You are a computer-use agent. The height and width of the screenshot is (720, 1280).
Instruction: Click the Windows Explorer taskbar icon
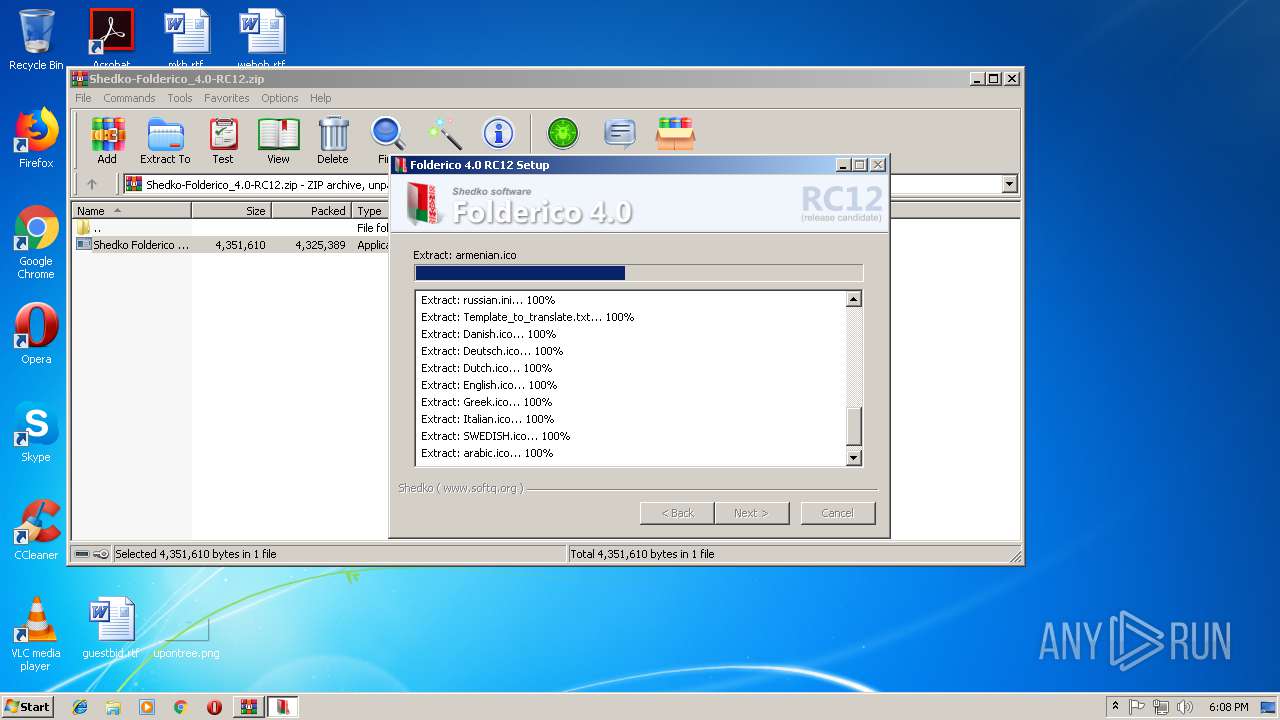(x=113, y=707)
